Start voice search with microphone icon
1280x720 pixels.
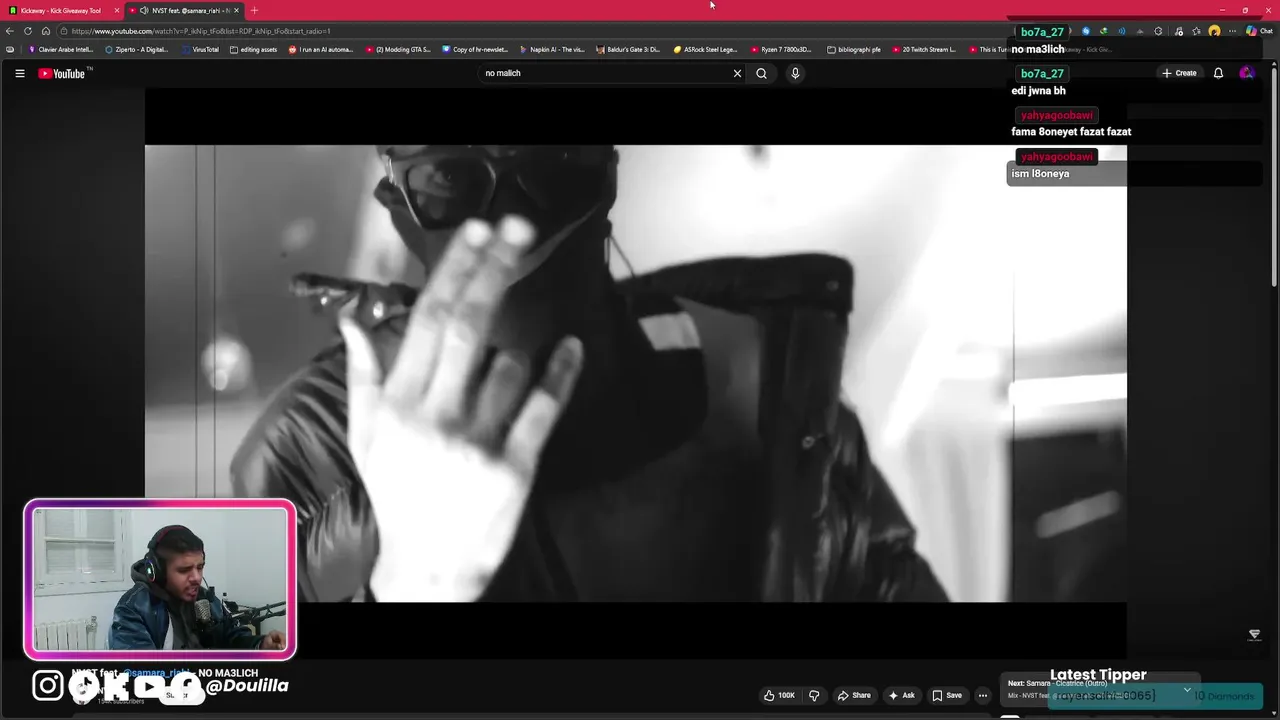(x=795, y=73)
